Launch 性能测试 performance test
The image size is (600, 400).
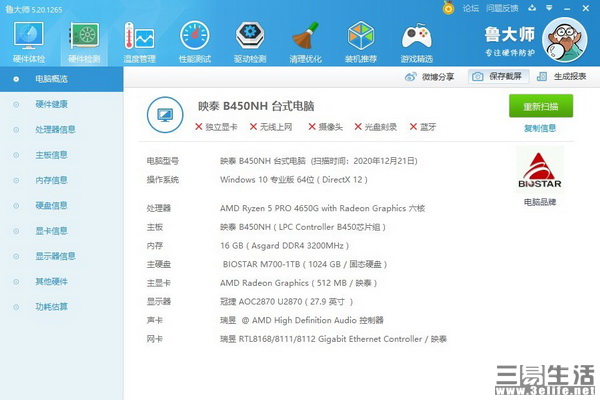(x=195, y=42)
